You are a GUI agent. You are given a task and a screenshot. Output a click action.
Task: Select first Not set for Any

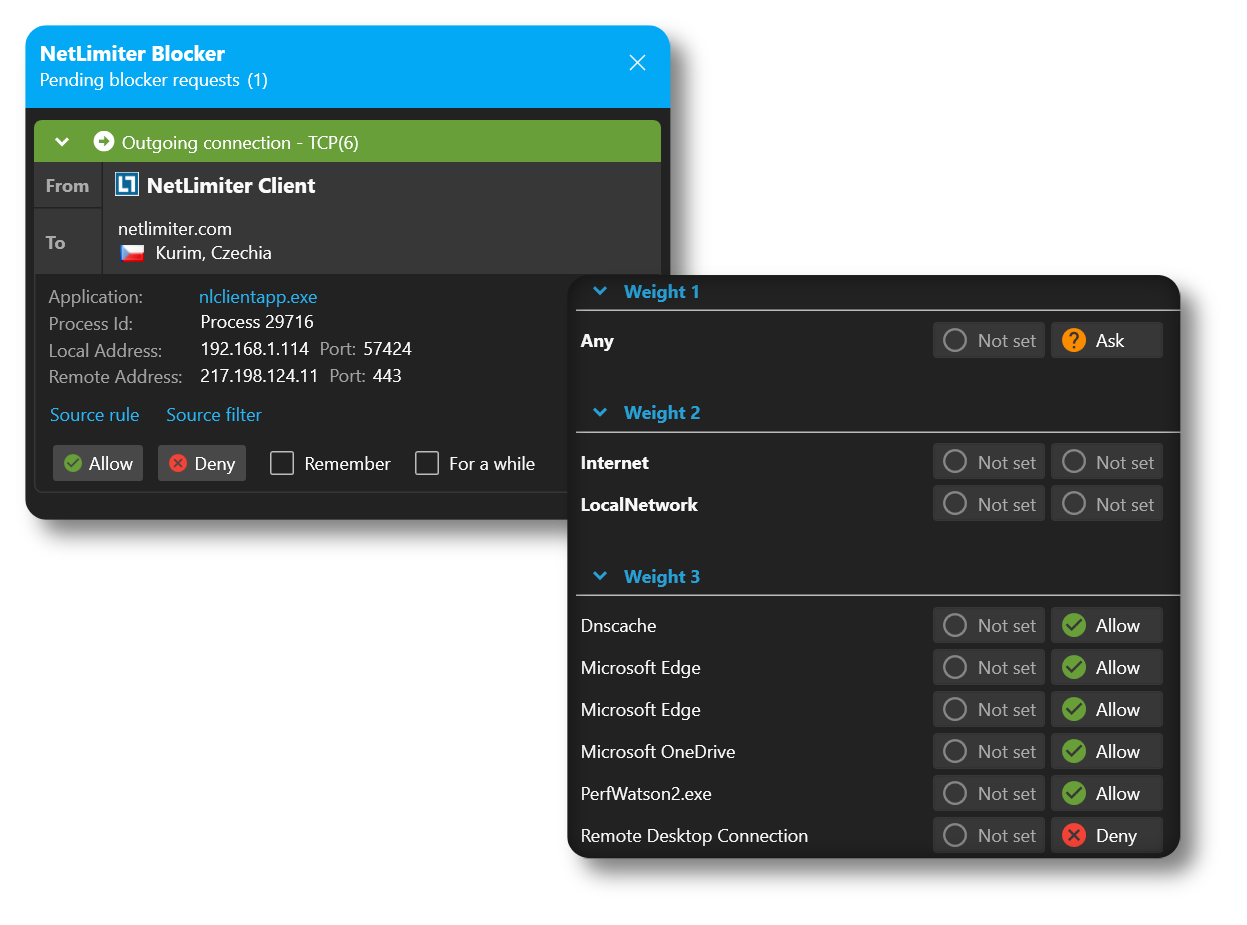[x=989, y=340]
